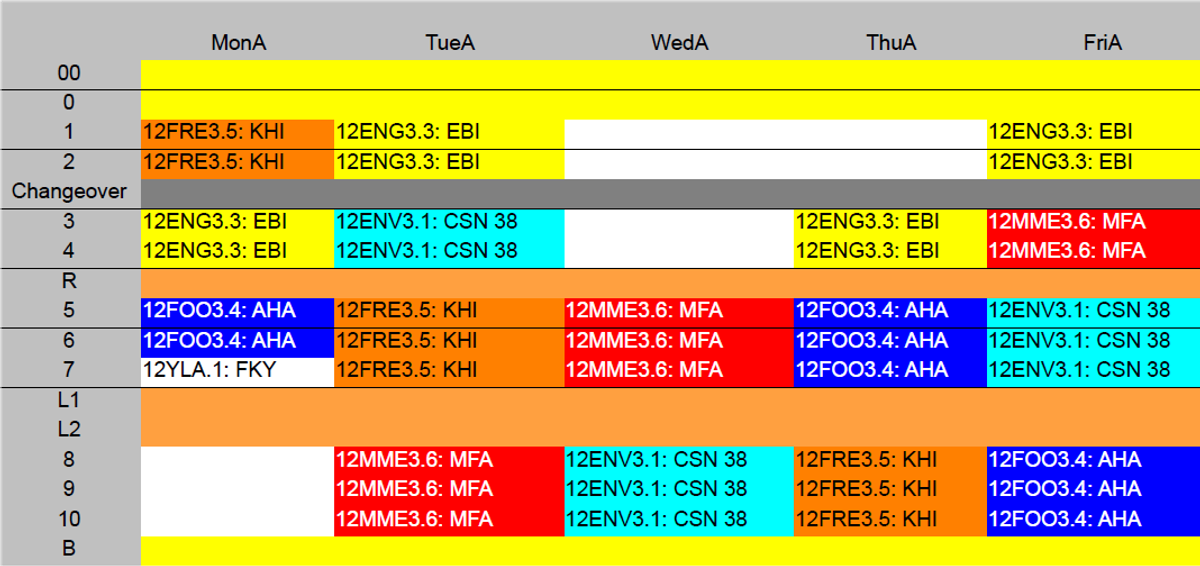
Task: Click the MonA column header
Action: click(x=237, y=43)
